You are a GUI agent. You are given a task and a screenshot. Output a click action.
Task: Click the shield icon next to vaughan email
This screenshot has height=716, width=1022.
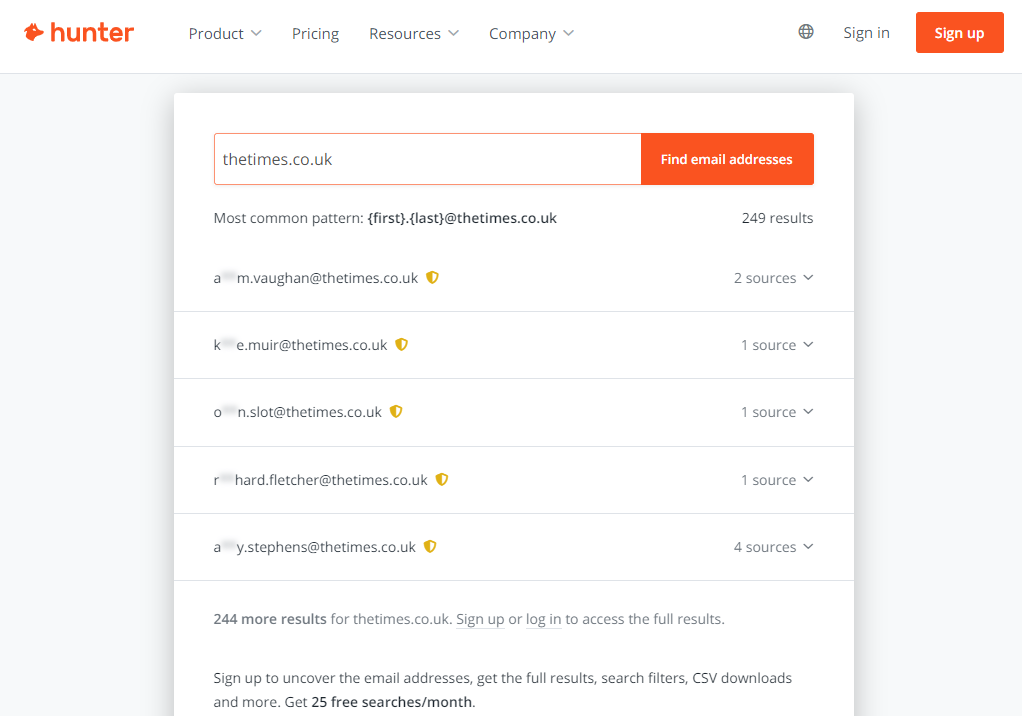432,278
